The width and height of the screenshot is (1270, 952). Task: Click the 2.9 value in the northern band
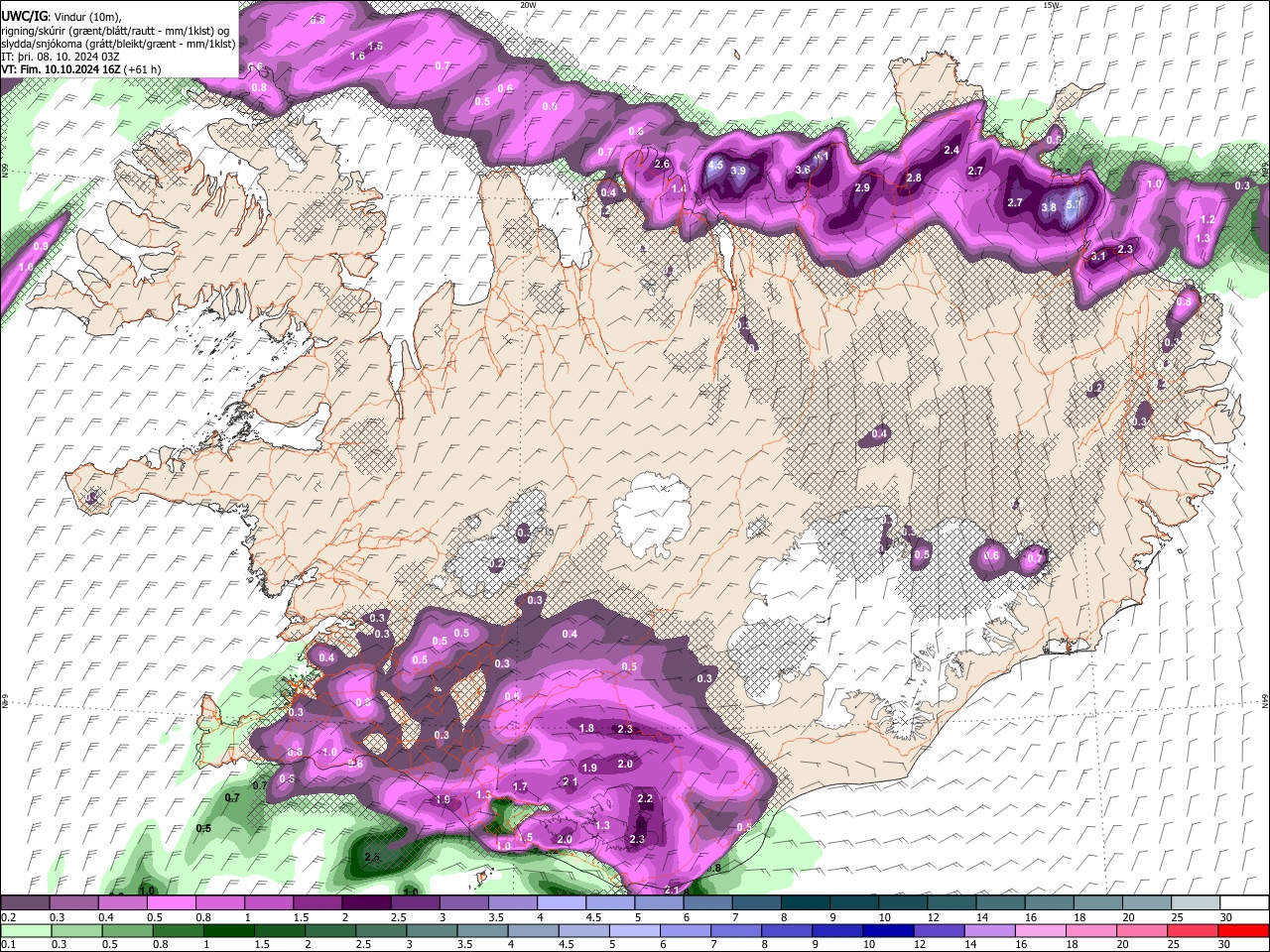coord(862,187)
